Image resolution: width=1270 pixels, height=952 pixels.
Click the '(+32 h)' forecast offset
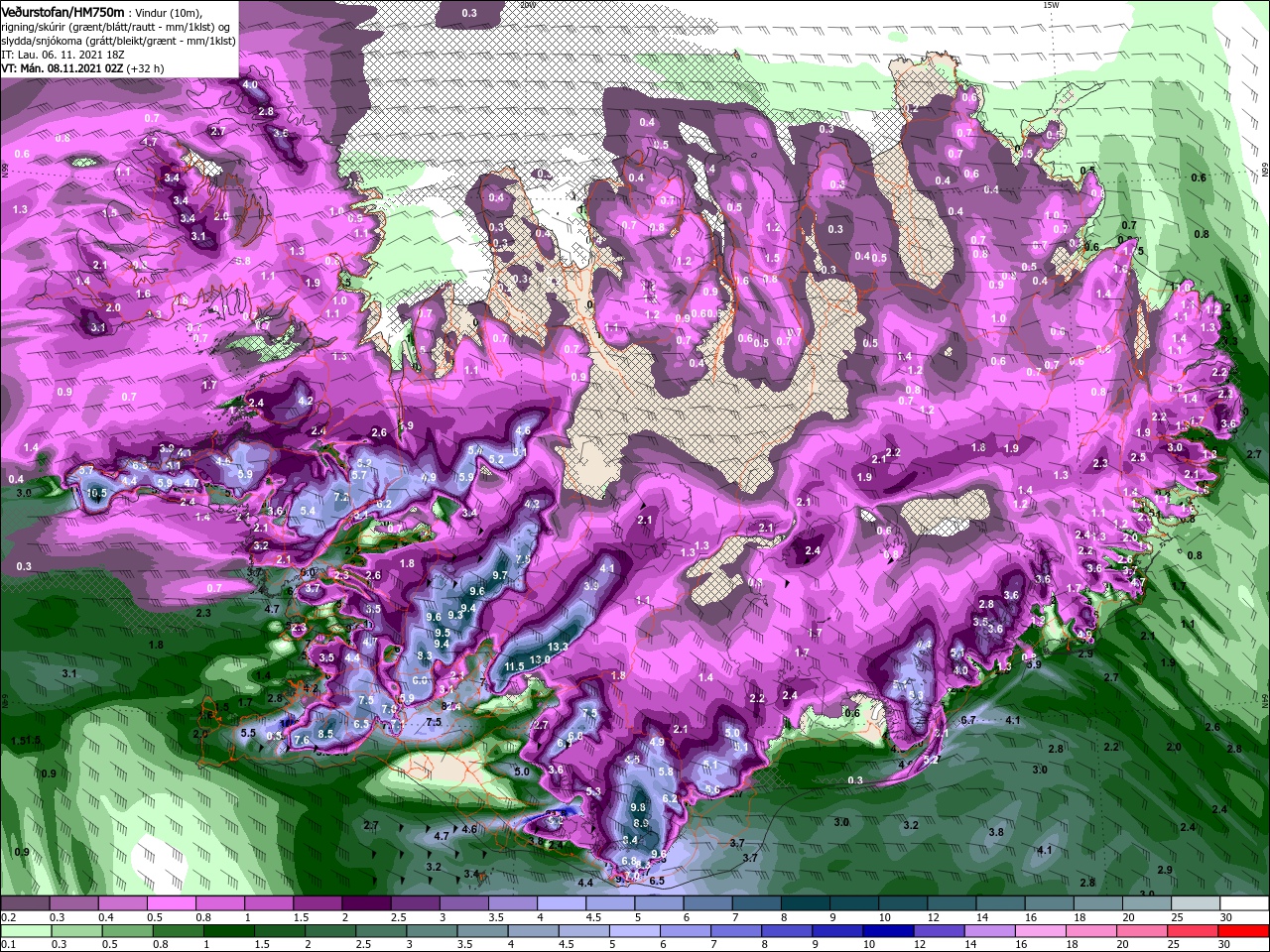click(145, 68)
